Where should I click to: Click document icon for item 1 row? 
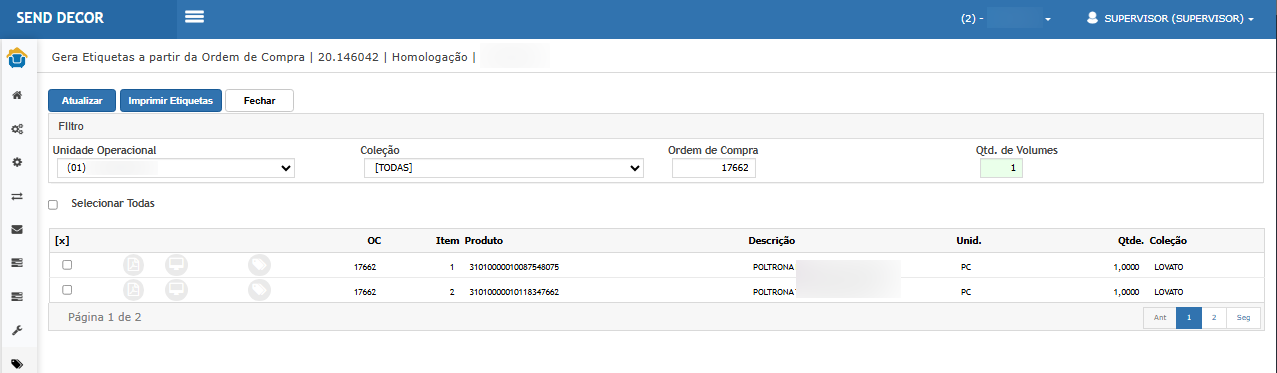point(134,265)
